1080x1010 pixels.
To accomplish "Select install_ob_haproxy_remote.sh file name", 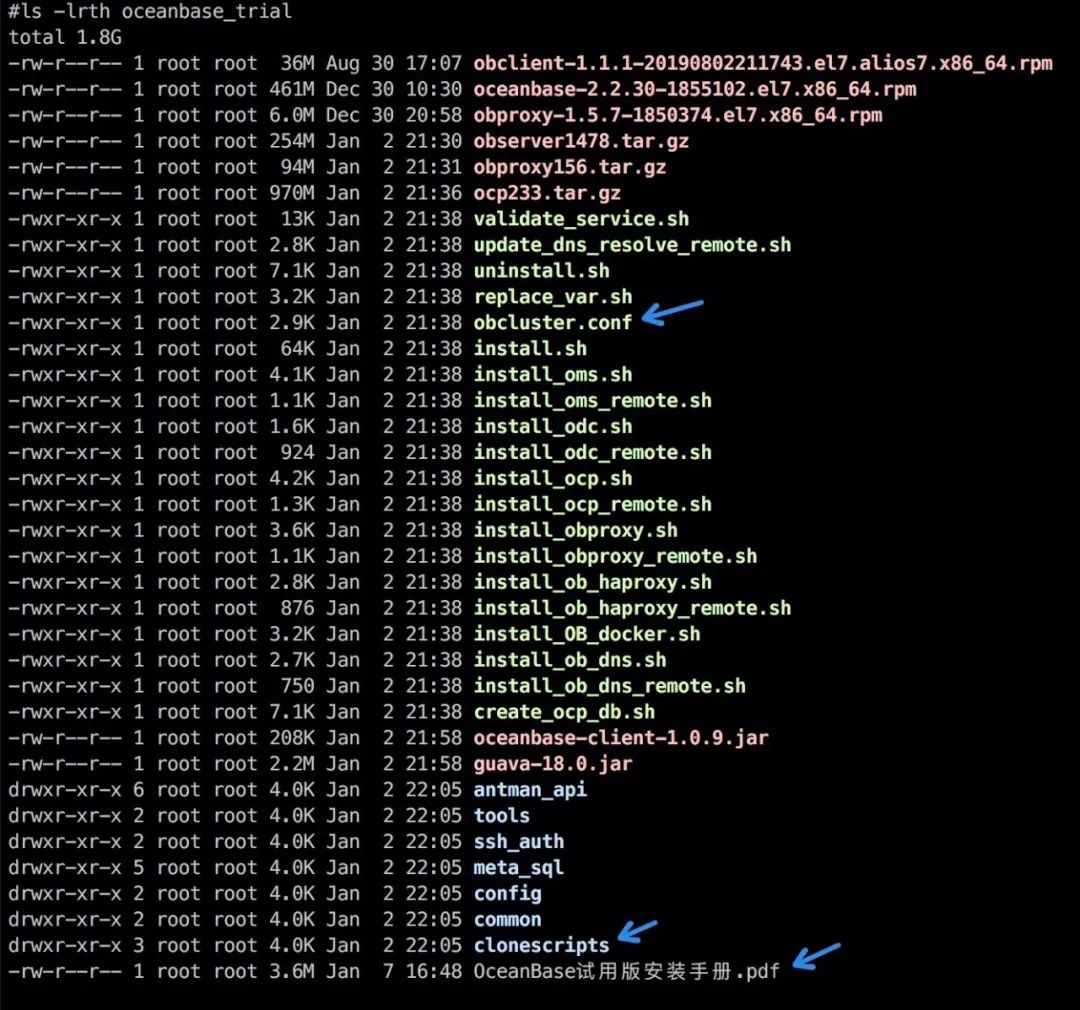I will pyautogui.click(x=632, y=608).
